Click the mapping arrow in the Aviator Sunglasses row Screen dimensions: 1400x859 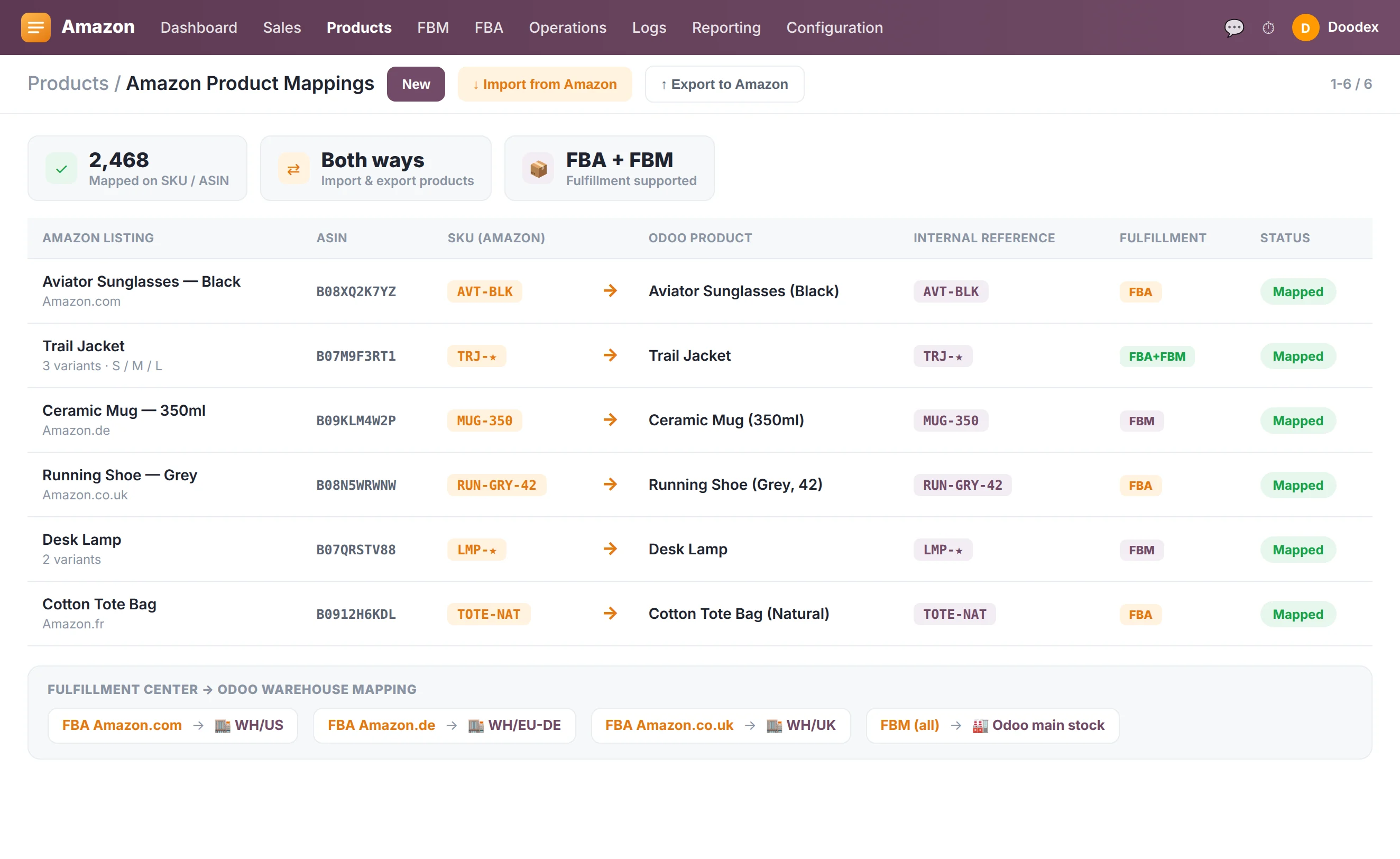[610, 290]
